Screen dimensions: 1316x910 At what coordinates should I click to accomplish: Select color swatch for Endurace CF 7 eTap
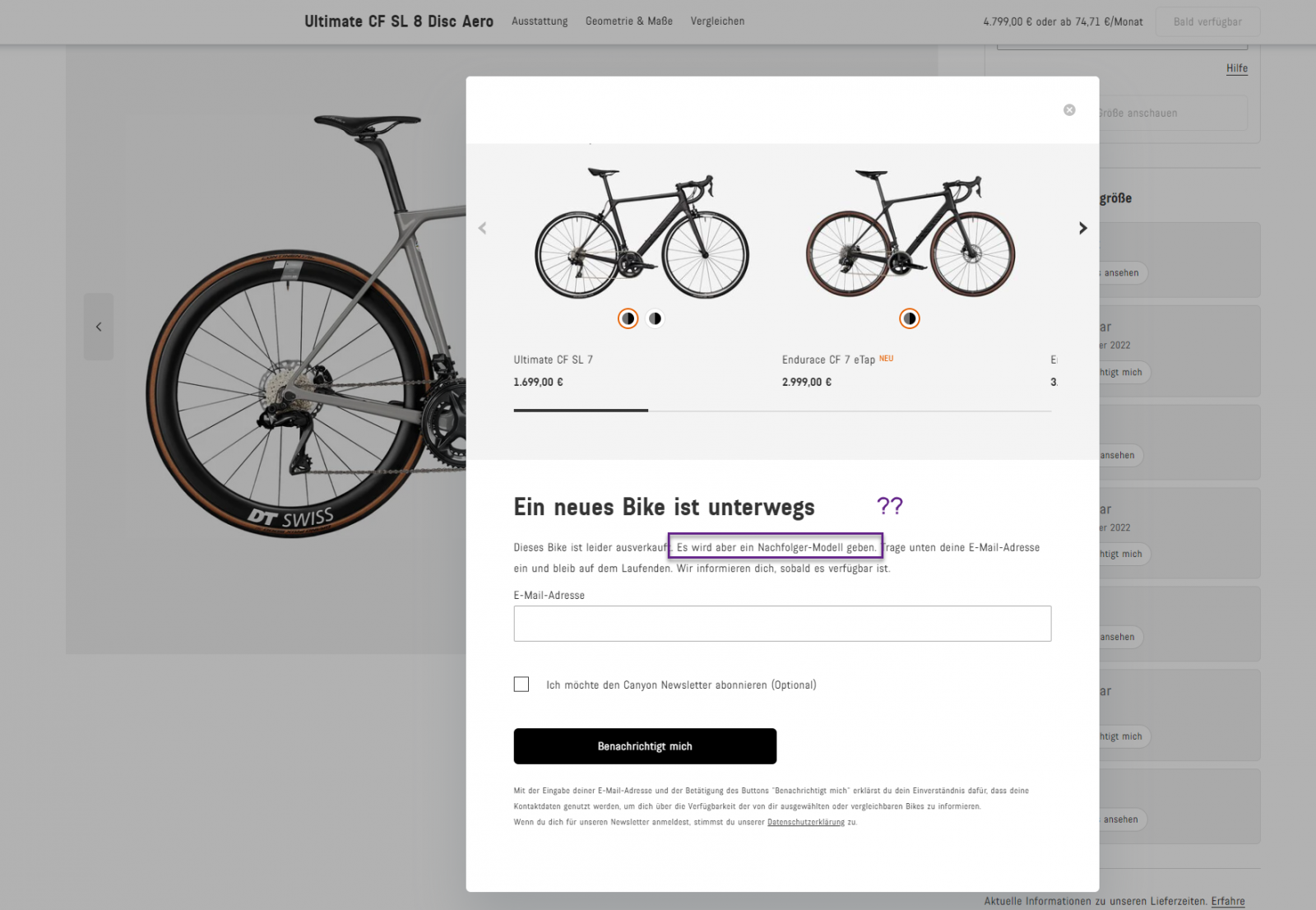pyautogui.click(x=909, y=318)
